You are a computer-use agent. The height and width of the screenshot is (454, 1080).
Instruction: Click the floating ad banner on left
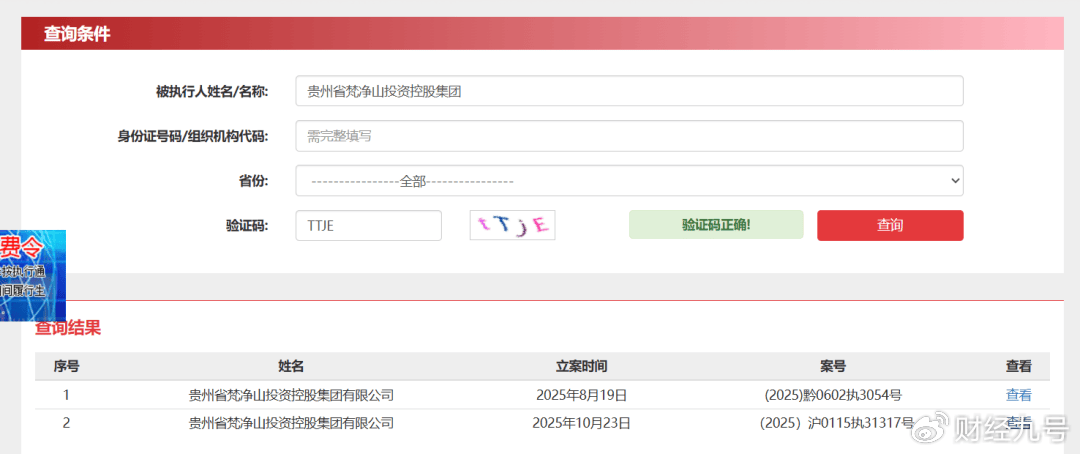click(33, 275)
